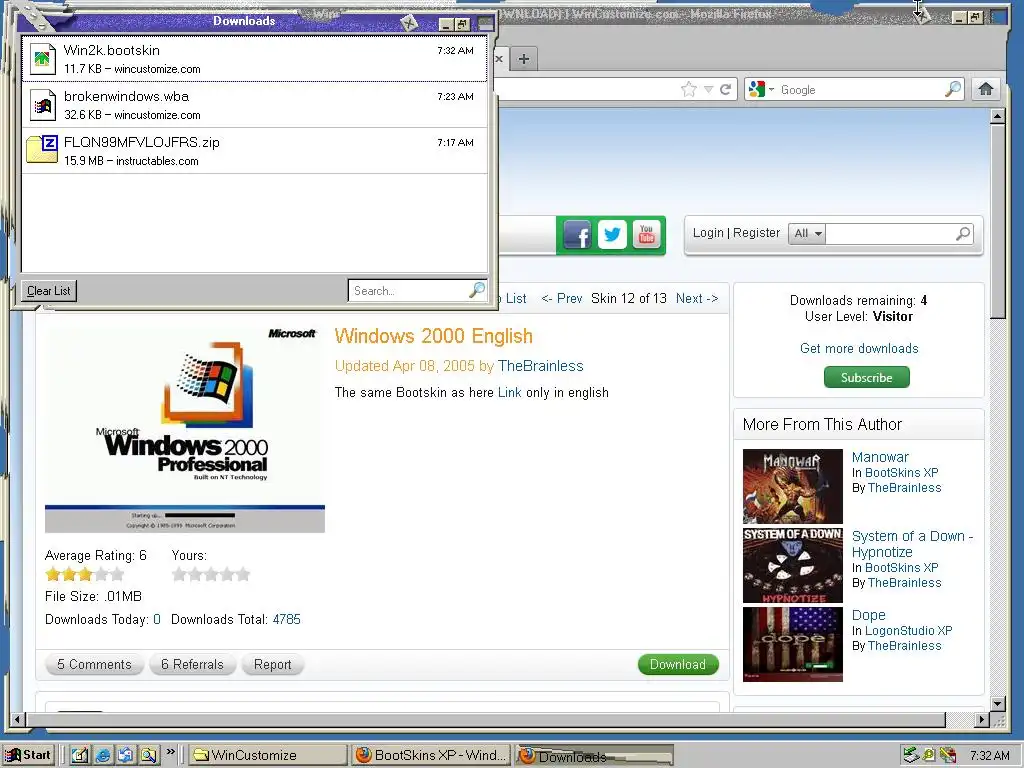Screen dimensions: 1024x768
Task: Click the green Subscribe button
Action: (866, 377)
